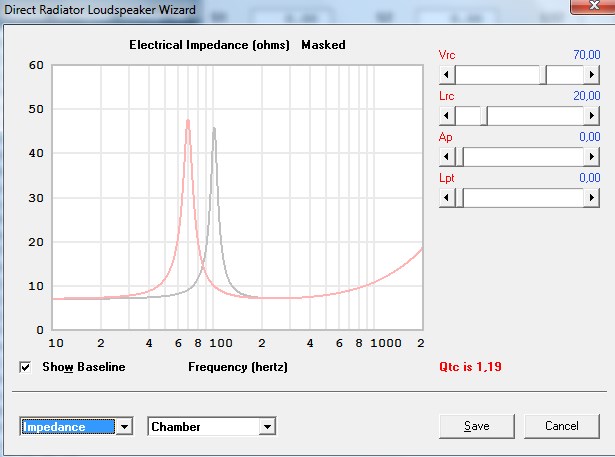Image resolution: width=615 pixels, height=457 pixels.
Task: Click the Electrical Impedance (ohms) chart title
Action: coord(209,45)
